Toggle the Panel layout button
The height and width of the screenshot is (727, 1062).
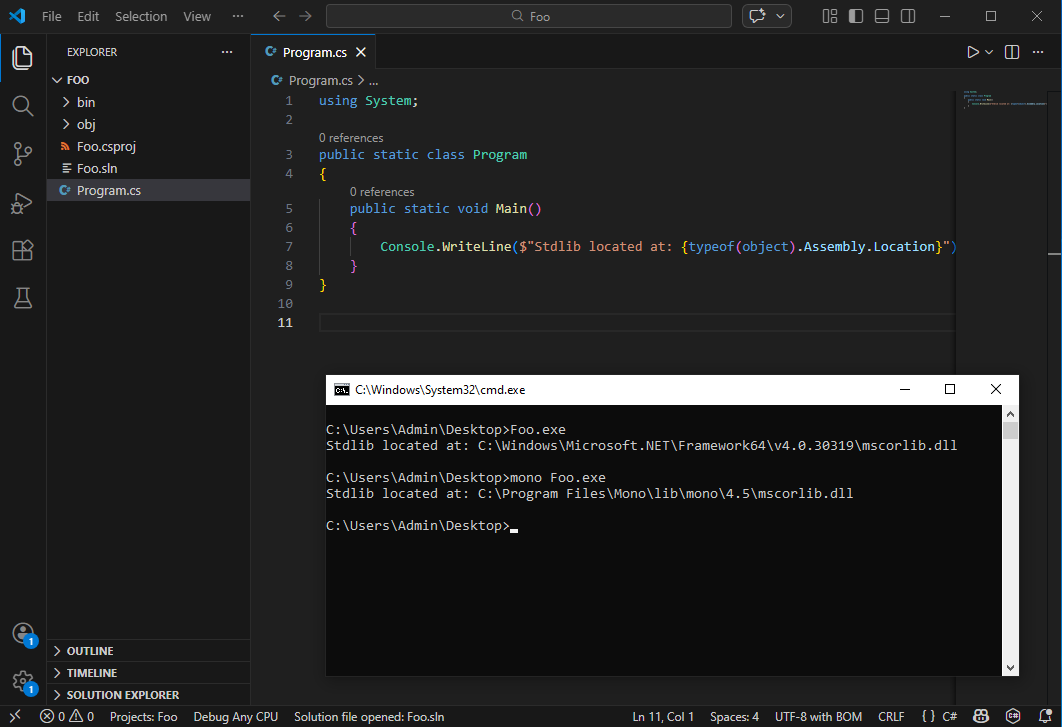pyautogui.click(x=882, y=16)
